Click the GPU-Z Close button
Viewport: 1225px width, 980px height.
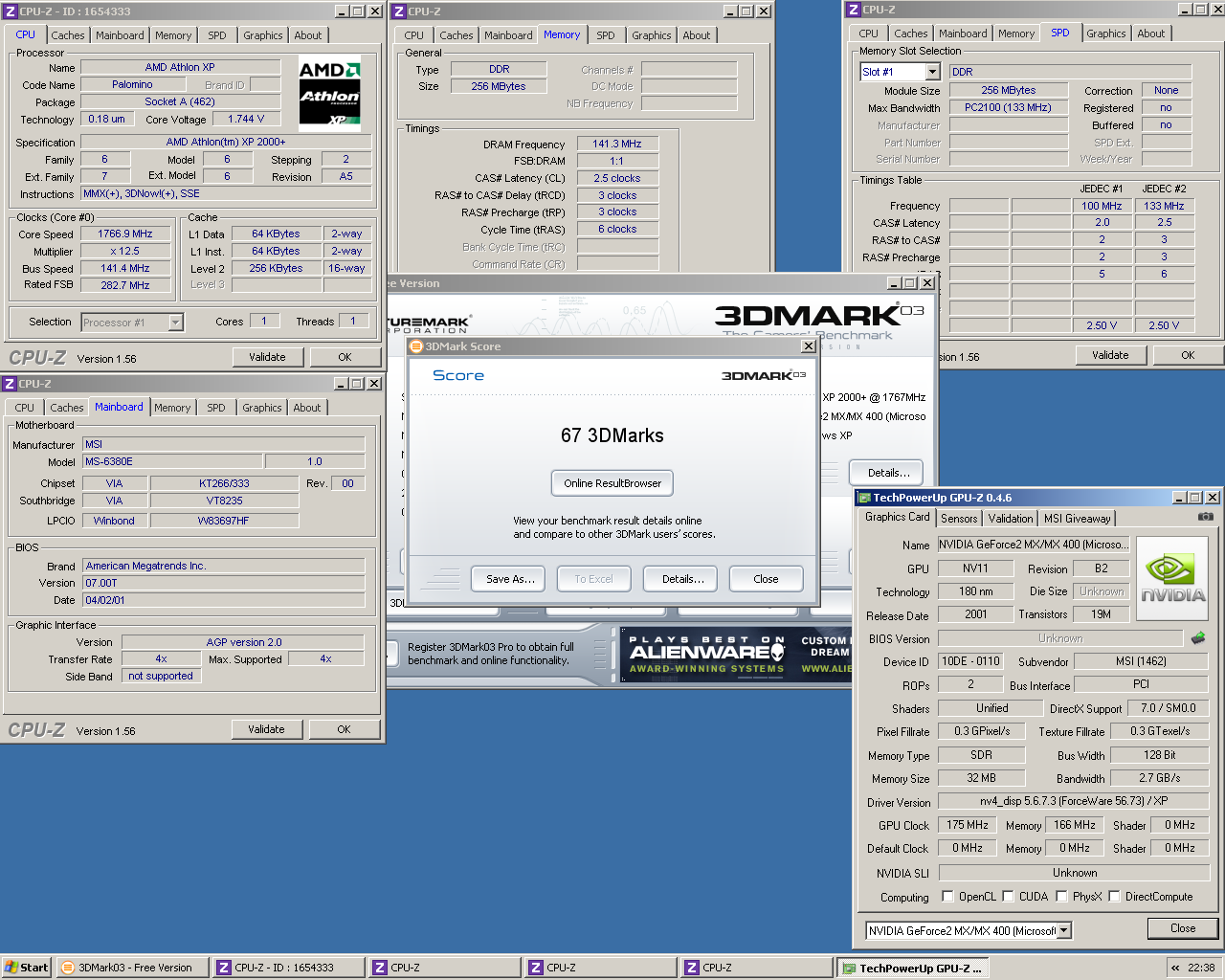pos(1183,928)
